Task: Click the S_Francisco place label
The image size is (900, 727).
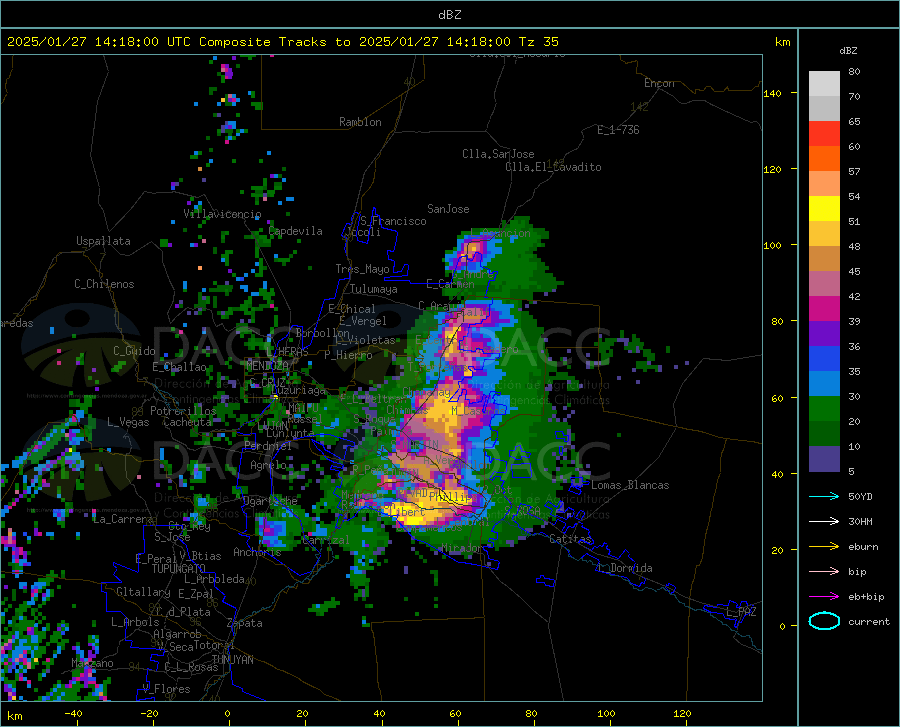Action: [393, 221]
